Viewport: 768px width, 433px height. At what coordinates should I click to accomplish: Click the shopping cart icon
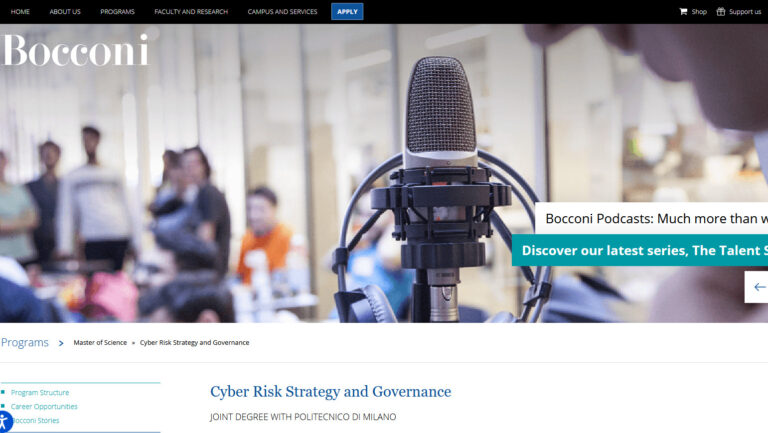683,11
